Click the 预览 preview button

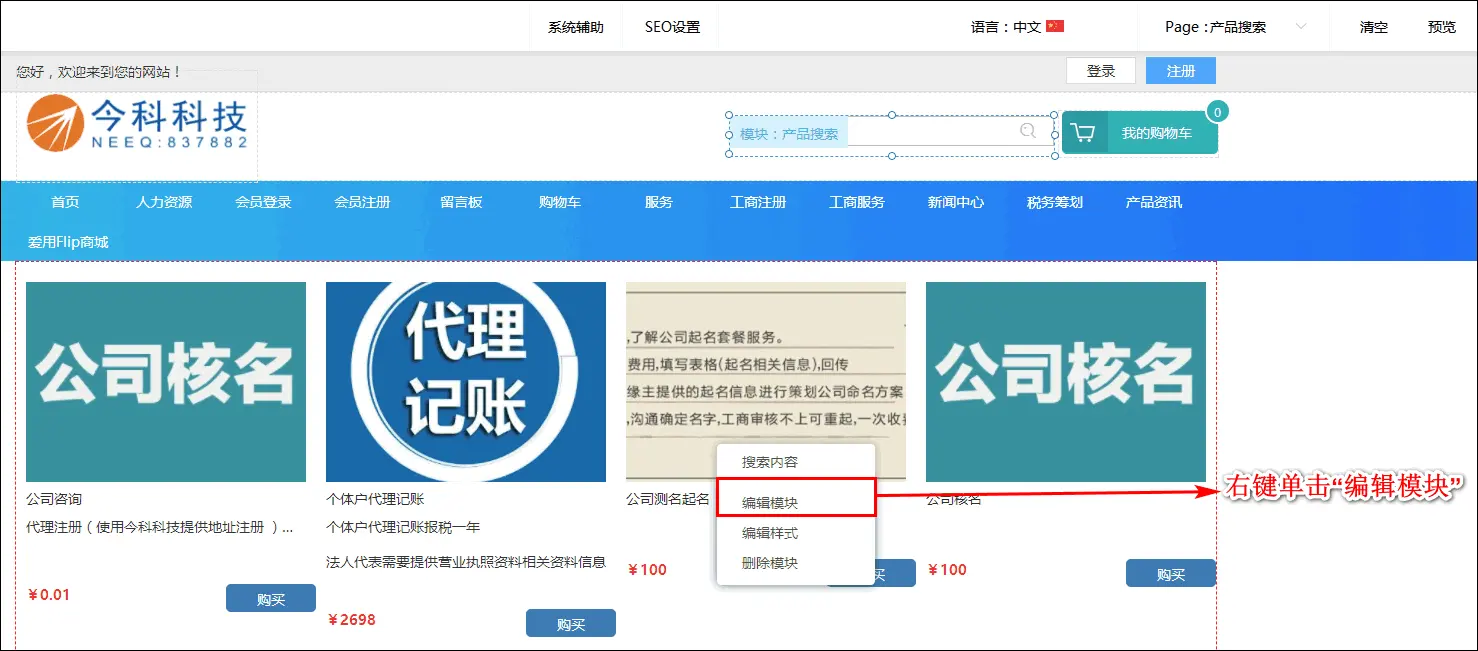tap(1441, 27)
